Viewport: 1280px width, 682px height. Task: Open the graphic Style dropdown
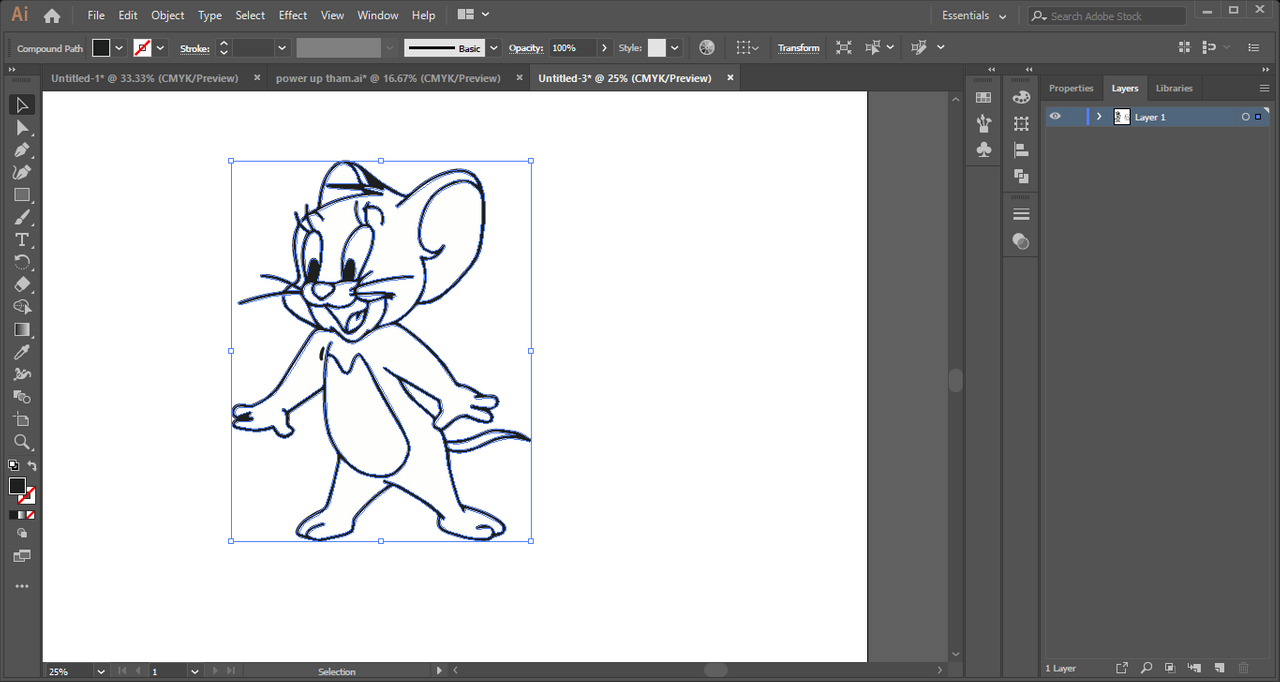coord(675,48)
